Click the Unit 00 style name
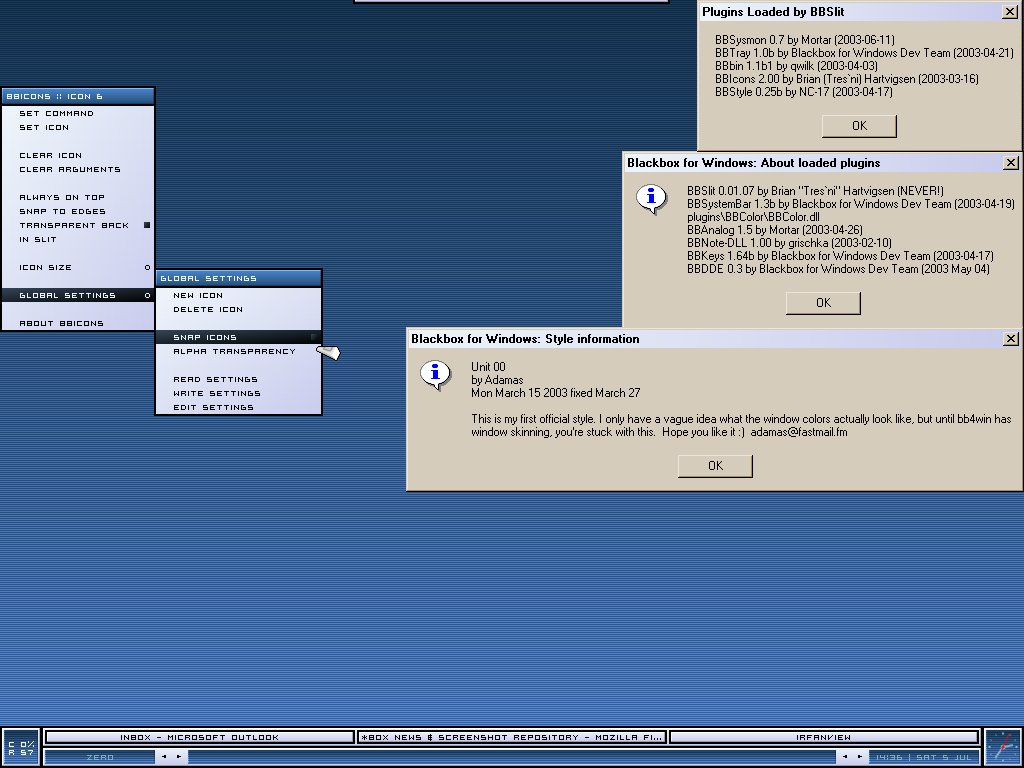Image resolution: width=1024 pixels, height=768 pixels. pyautogui.click(x=488, y=367)
